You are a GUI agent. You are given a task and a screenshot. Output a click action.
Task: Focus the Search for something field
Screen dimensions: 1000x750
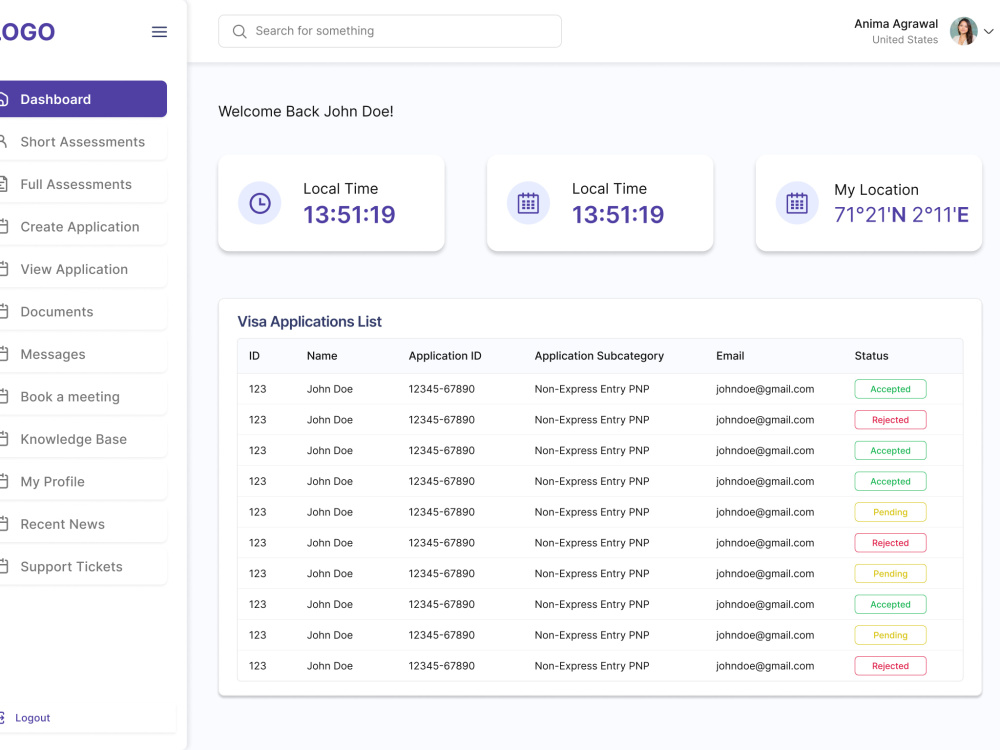click(x=390, y=31)
